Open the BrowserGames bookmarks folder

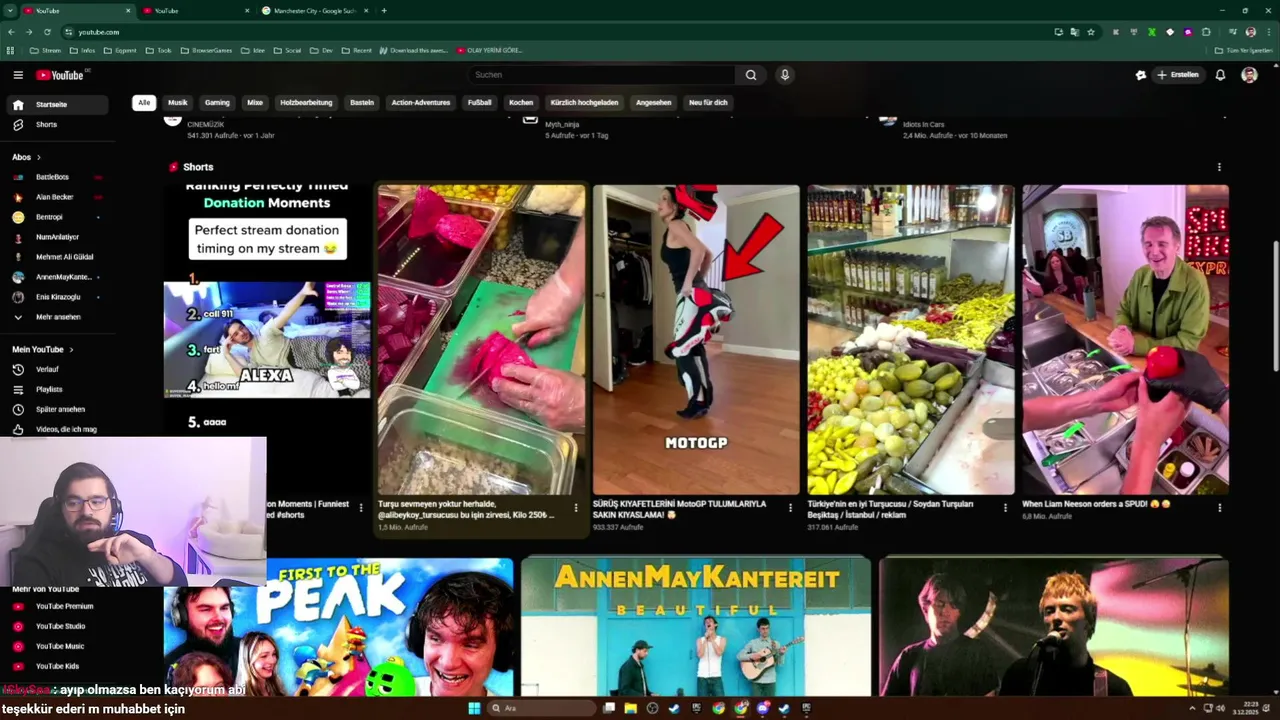point(206,50)
